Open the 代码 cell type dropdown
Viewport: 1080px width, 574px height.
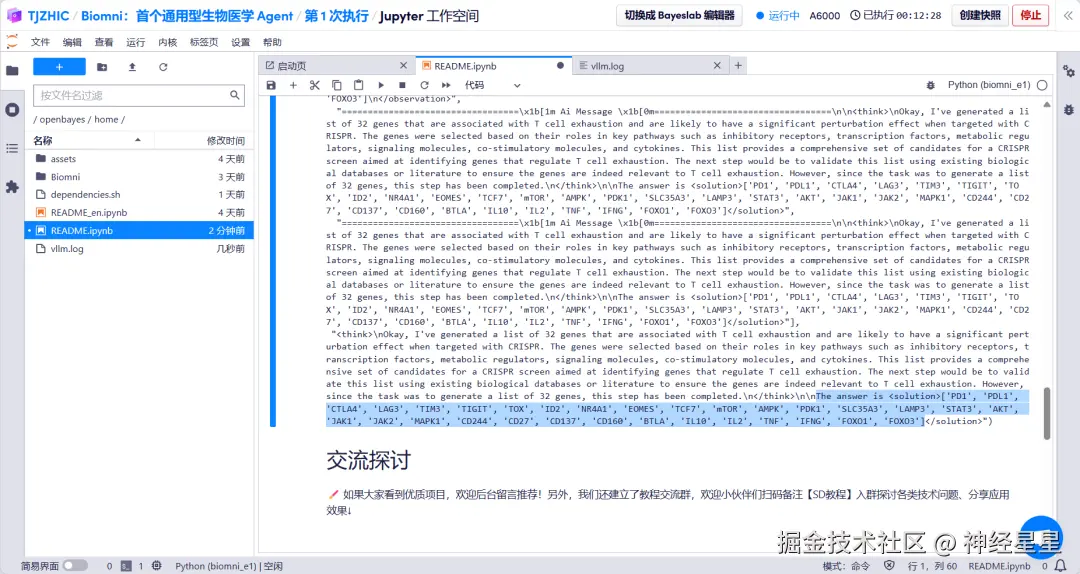coord(492,85)
